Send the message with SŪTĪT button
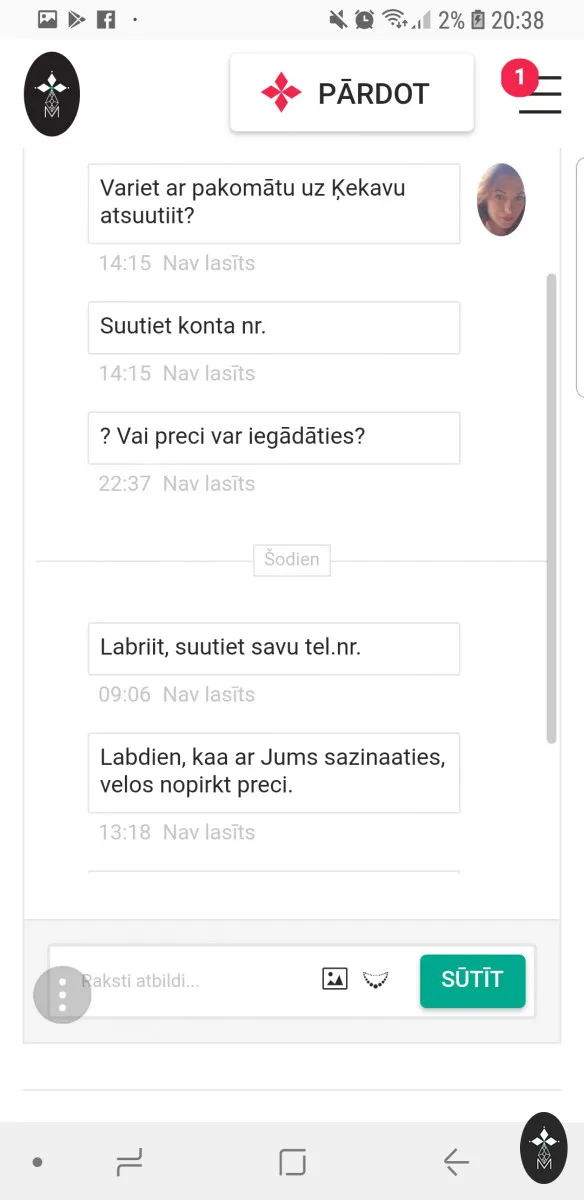584x1200 pixels. [472, 980]
